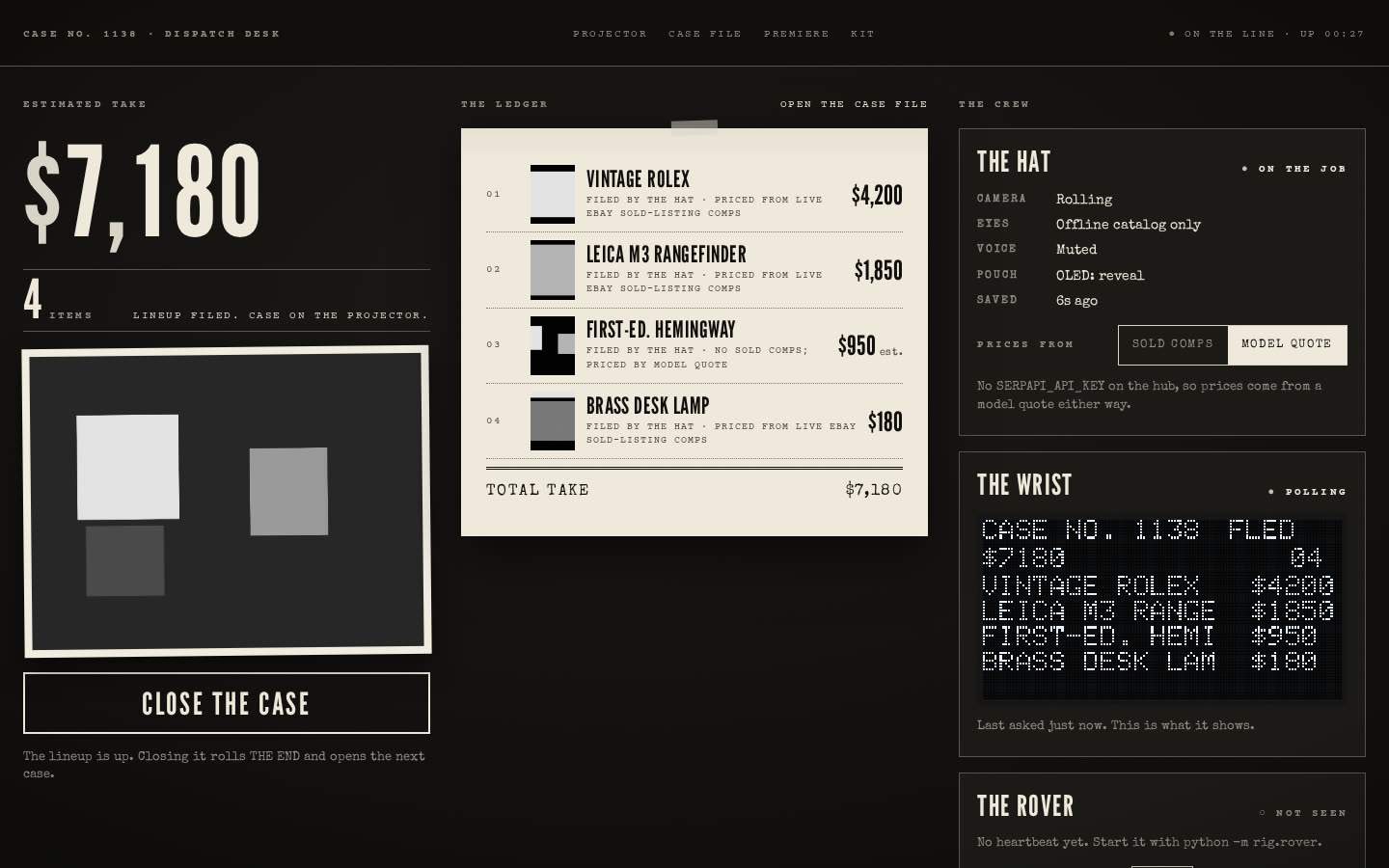The width and height of the screenshot is (1389, 868).
Task: Click The Hat's On The Job status
Action: (x=1294, y=169)
